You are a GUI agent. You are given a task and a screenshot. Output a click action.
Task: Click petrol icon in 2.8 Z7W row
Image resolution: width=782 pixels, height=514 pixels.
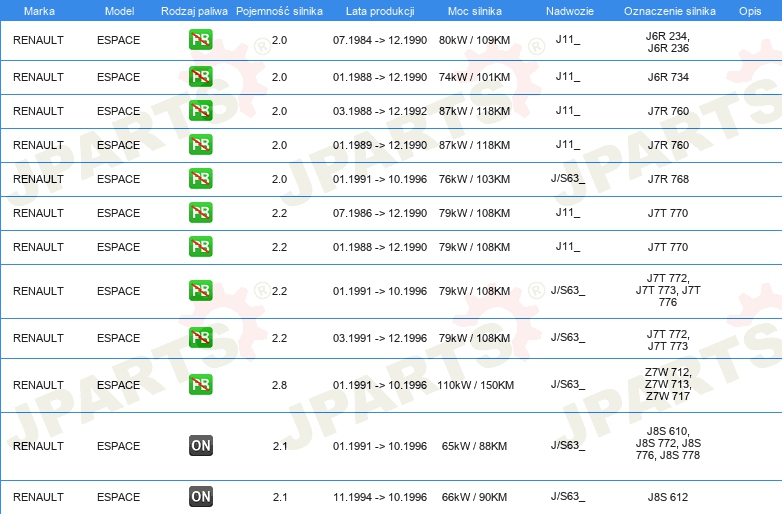pos(200,384)
